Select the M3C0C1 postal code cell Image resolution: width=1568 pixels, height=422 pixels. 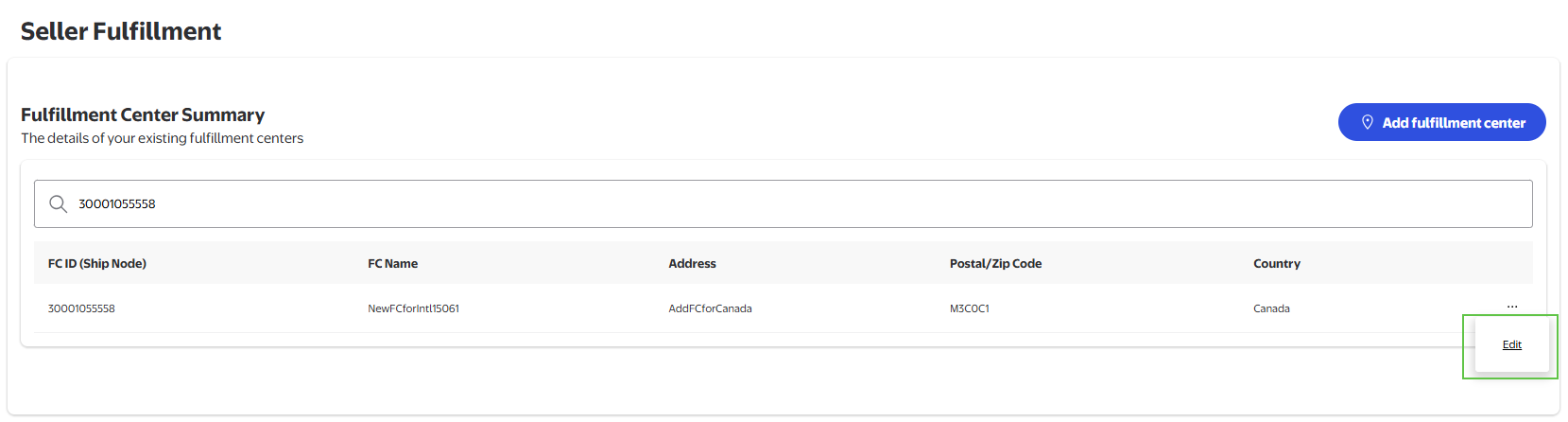969,308
